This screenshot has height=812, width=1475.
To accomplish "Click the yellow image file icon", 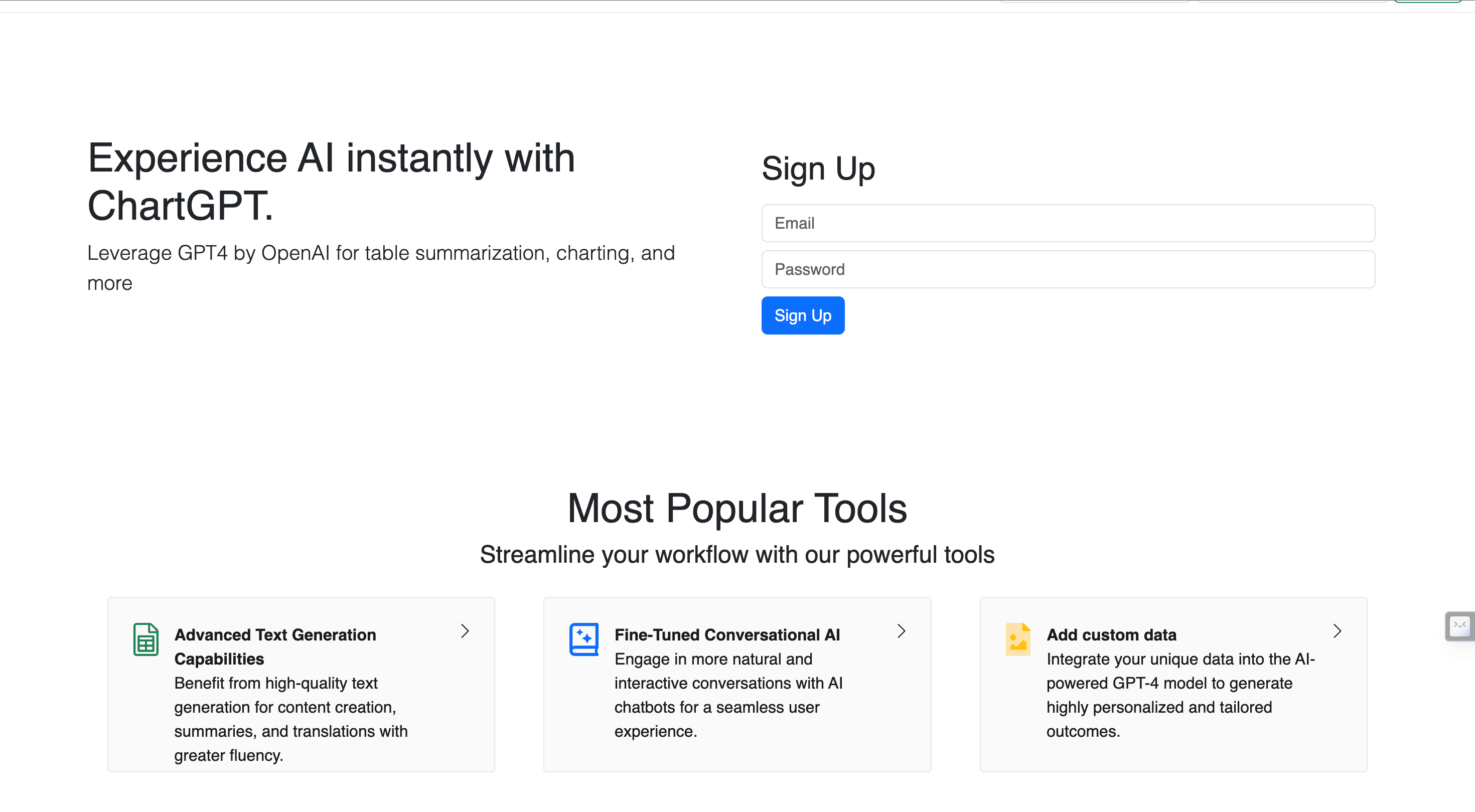I will [1018, 639].
